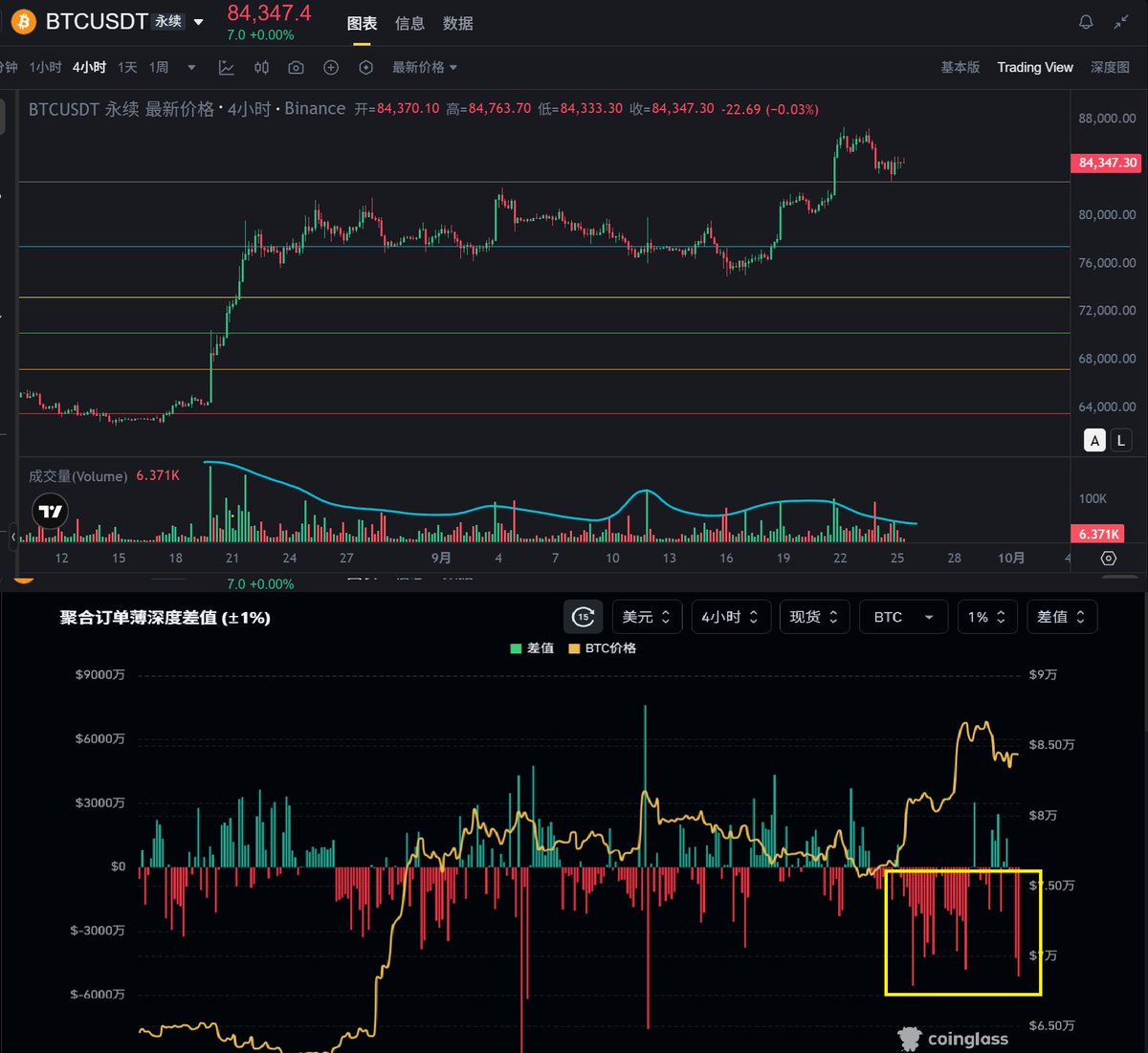Open the 1% depth range selector
Viewport: 1148px width, 1053px height.
(987, 618)
